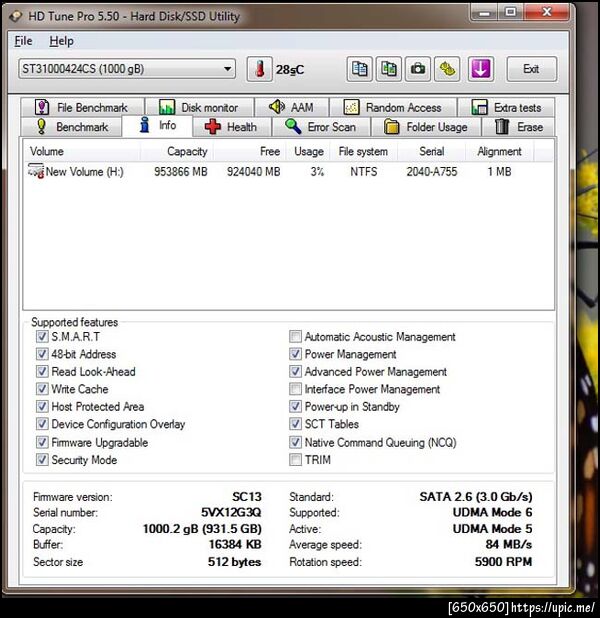The height and width of the screenshot is (618, 600).
Task: Switch to the Folder Usage tab
Action: pyautogui.click(x=426, y=127)
